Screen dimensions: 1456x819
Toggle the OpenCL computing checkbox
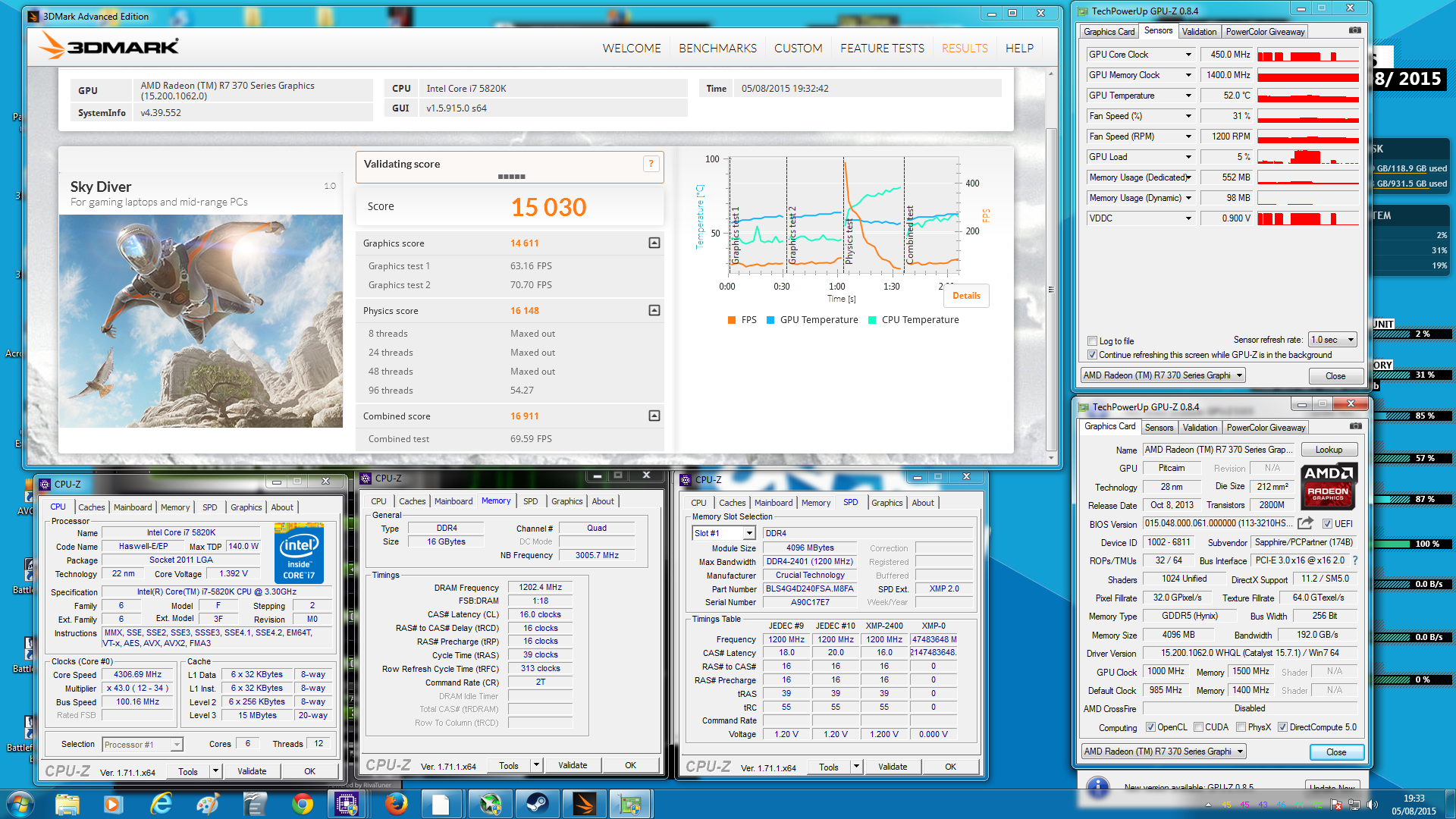[1150, 727]
